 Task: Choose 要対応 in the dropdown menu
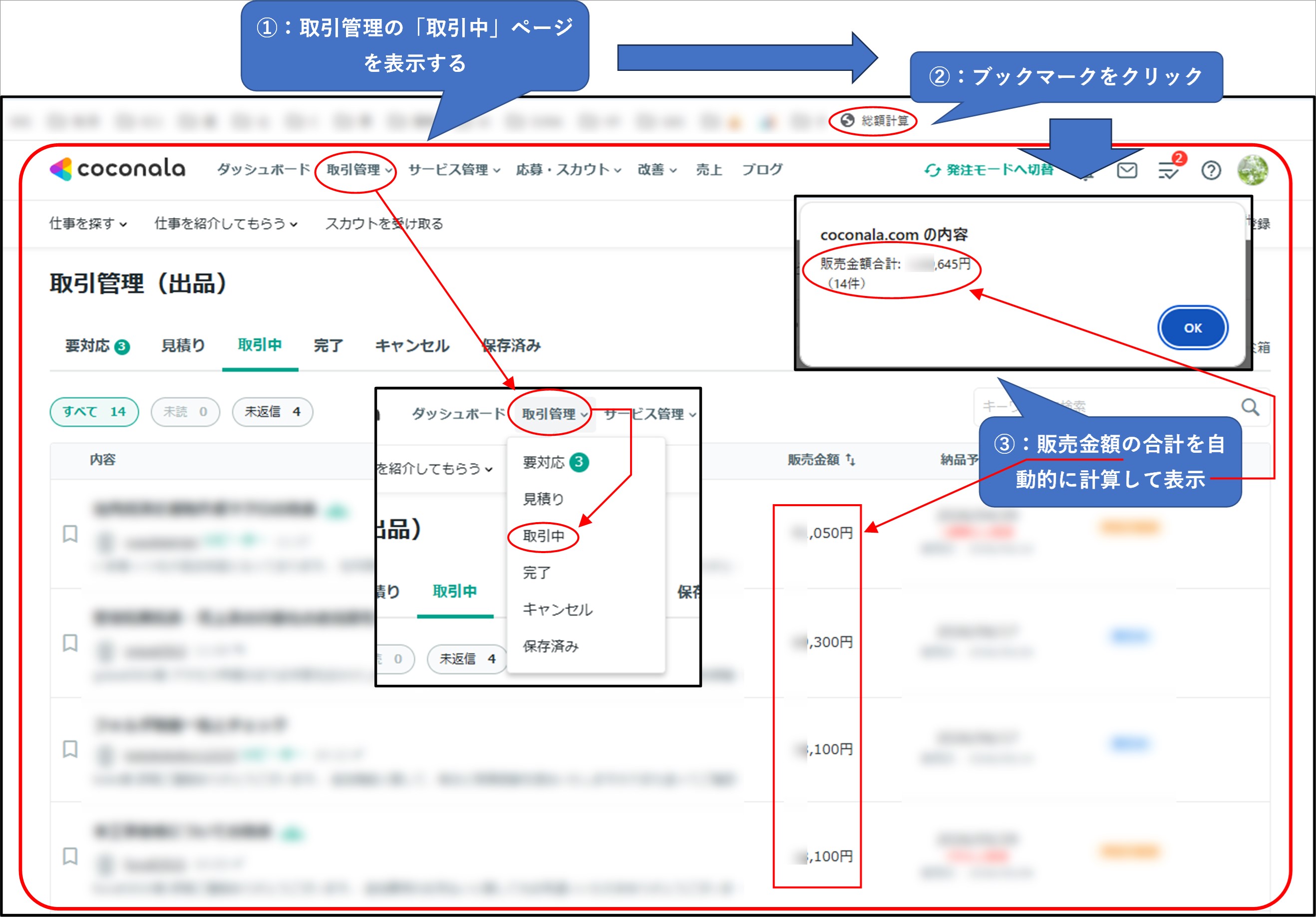pos(555,463)
